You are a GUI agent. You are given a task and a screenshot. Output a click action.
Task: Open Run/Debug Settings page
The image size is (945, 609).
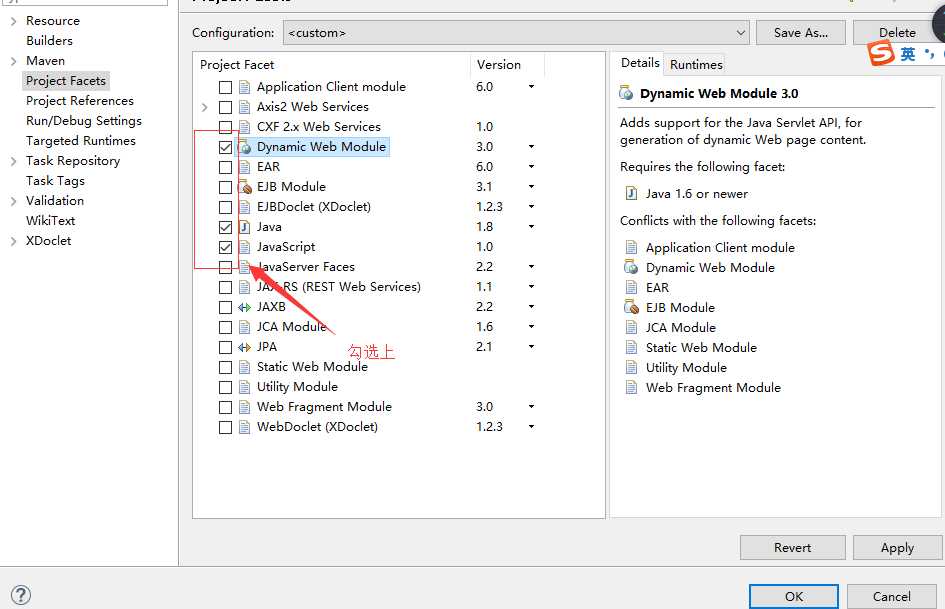(x=84, y=121)
